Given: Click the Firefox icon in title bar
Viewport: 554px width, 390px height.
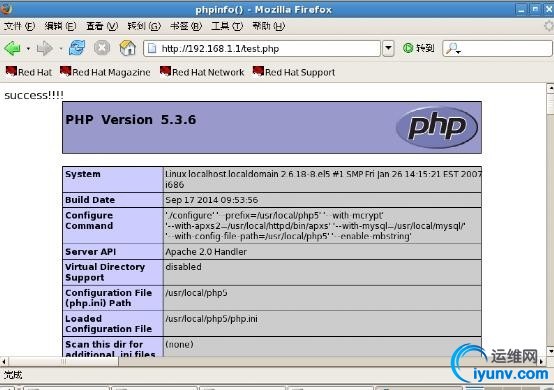Looking at the screenshot, I should (x=5, y=8).
